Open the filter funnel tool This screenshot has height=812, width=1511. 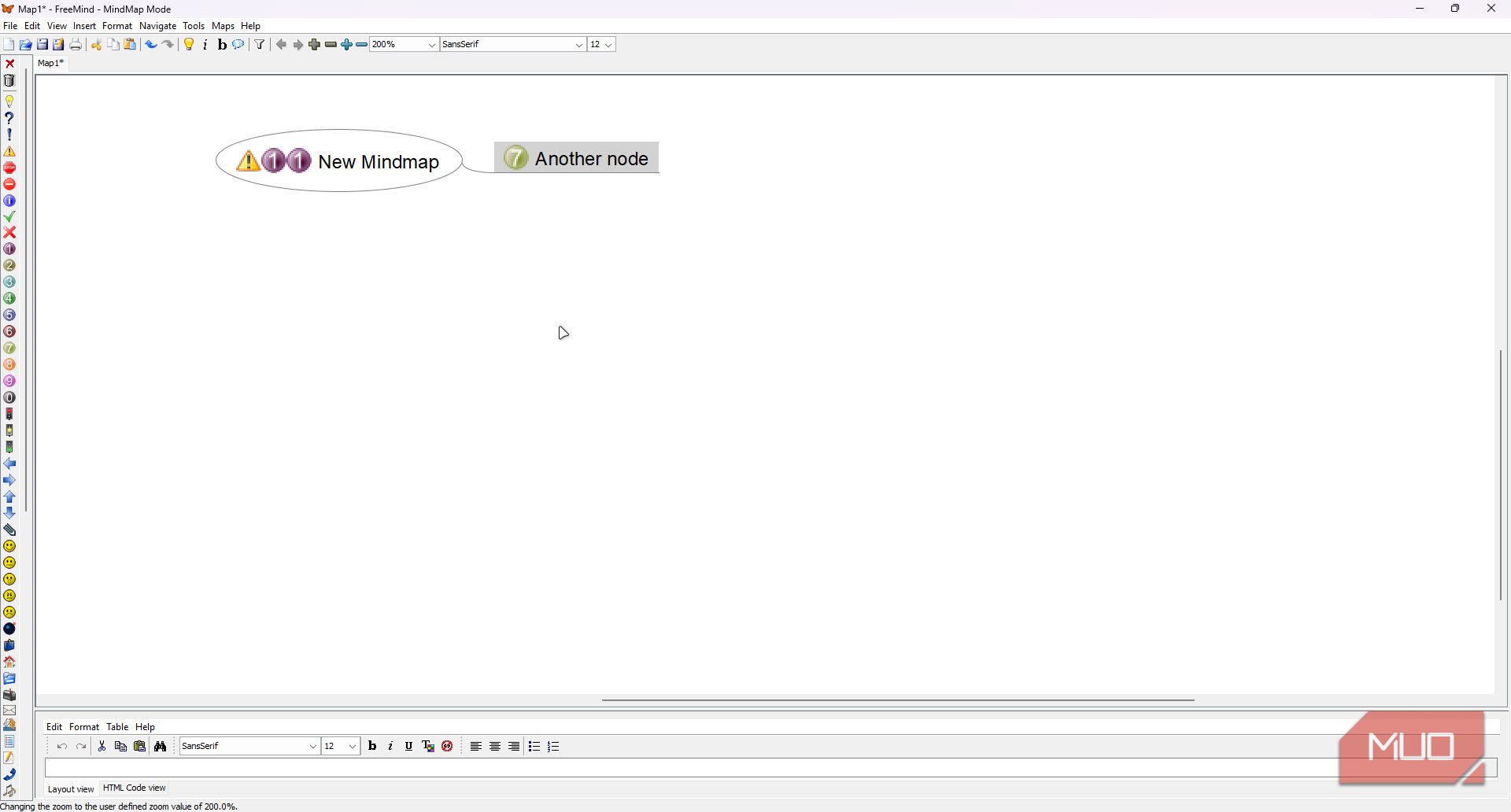pyautogui.click(x=260, y=45)
